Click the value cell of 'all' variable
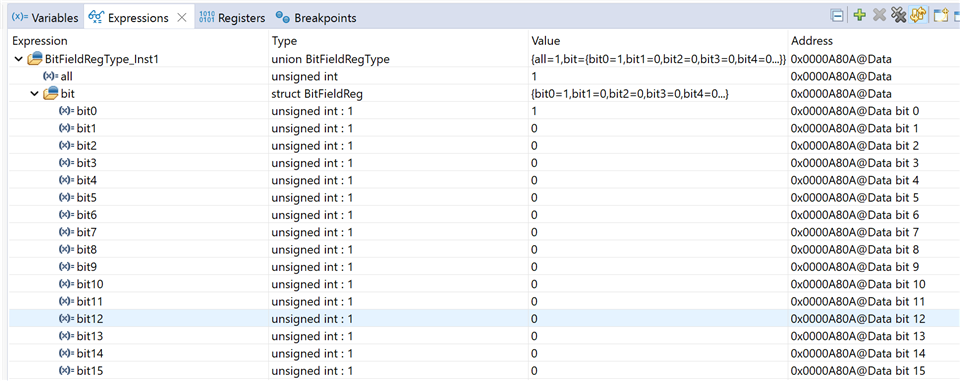960x381 pixels. (658, 77)
